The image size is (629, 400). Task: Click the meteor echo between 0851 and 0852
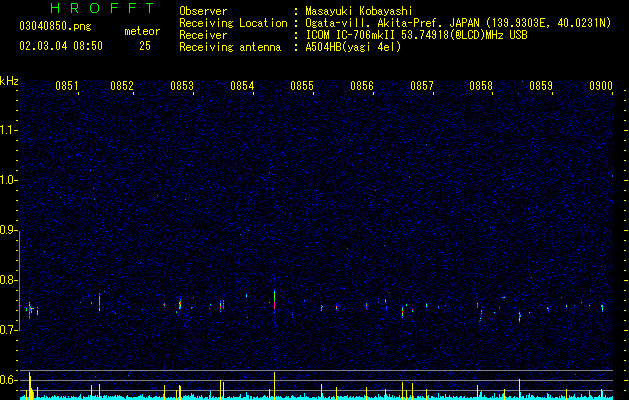pos(99,302)
